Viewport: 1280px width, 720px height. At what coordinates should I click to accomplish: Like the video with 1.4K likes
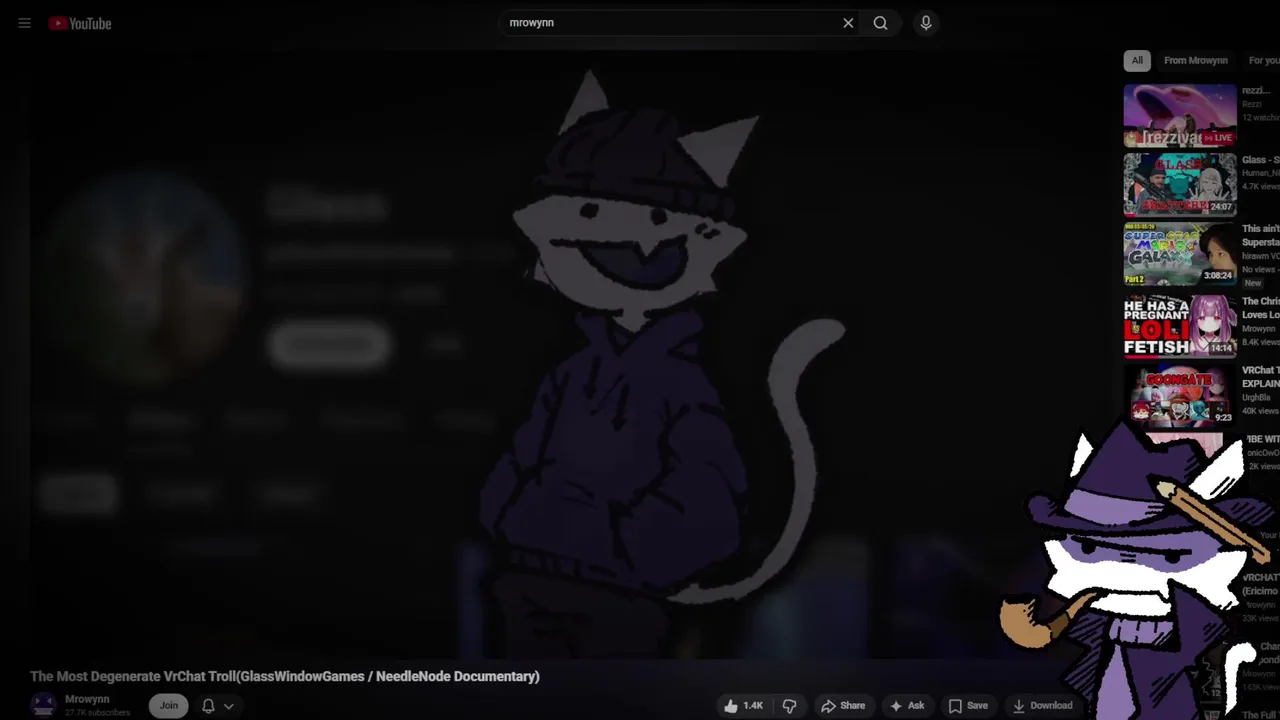743,706
